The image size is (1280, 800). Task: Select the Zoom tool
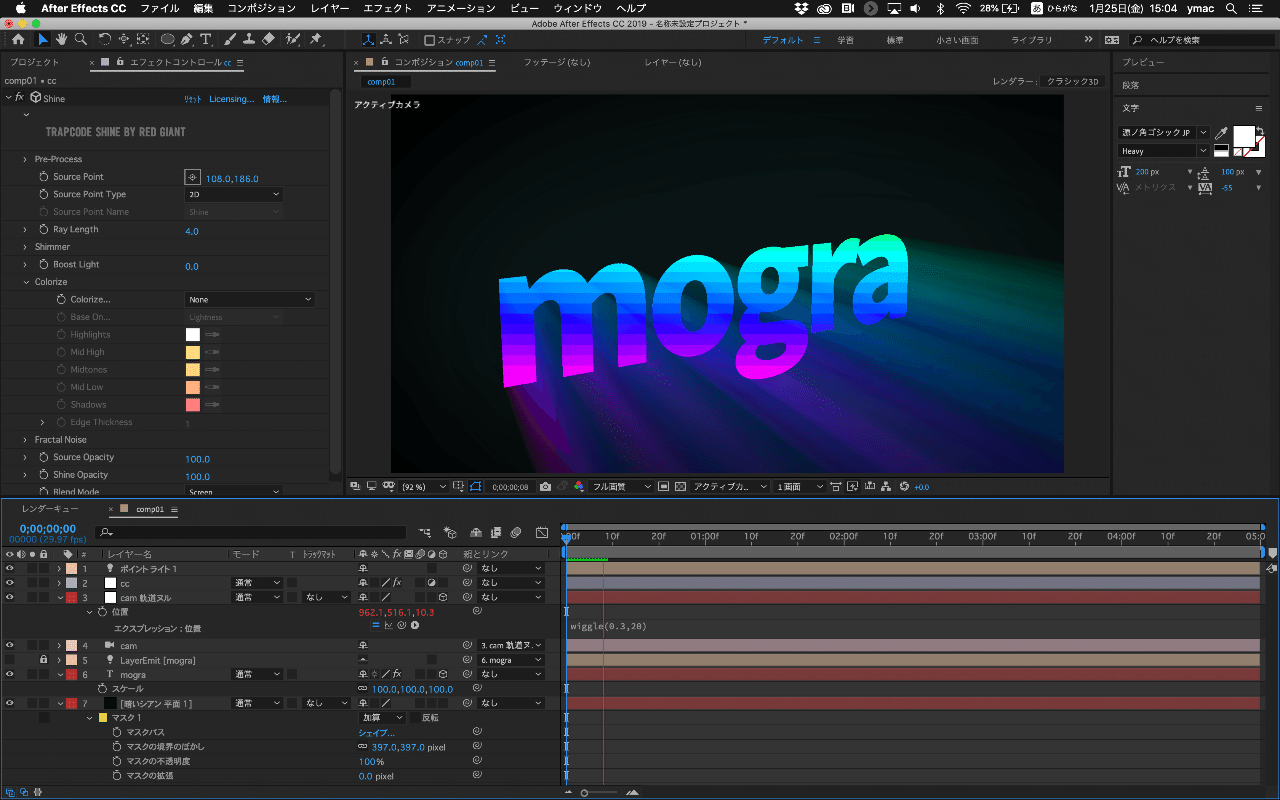(82, 40)
